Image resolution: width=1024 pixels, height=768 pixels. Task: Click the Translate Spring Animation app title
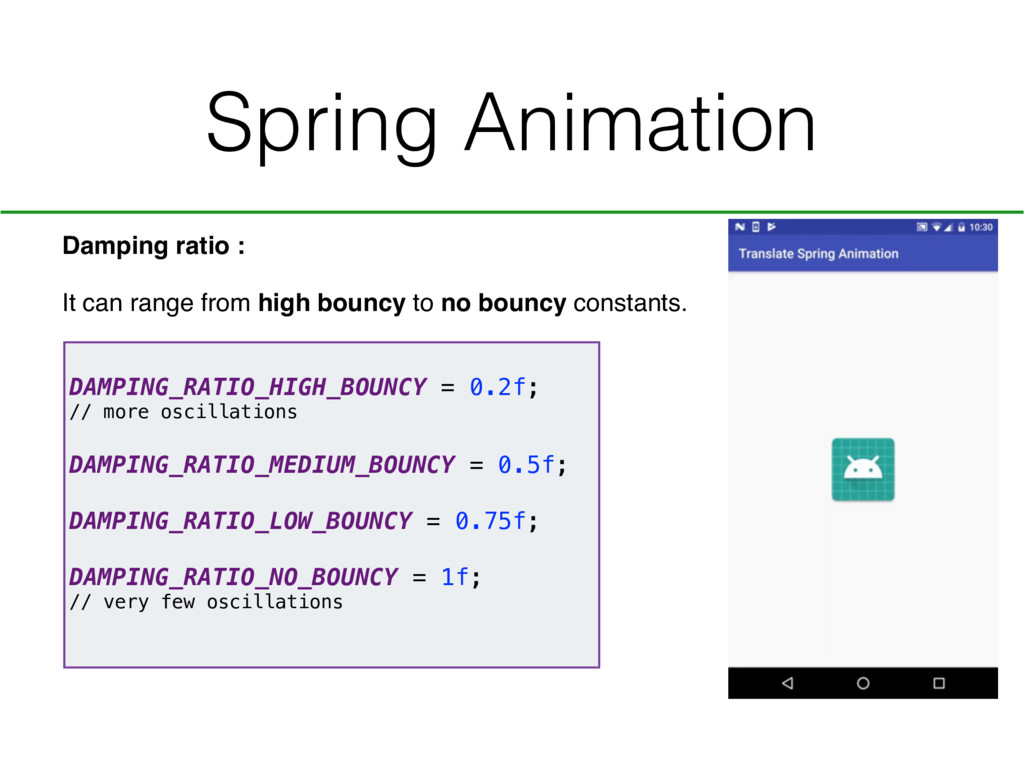(818, 253)
